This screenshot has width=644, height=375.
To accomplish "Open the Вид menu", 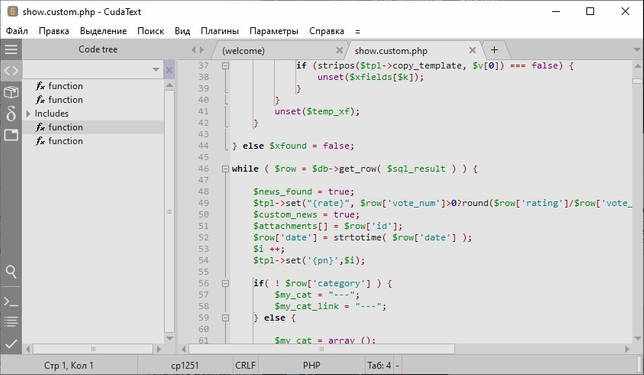I will coord(182,31).
